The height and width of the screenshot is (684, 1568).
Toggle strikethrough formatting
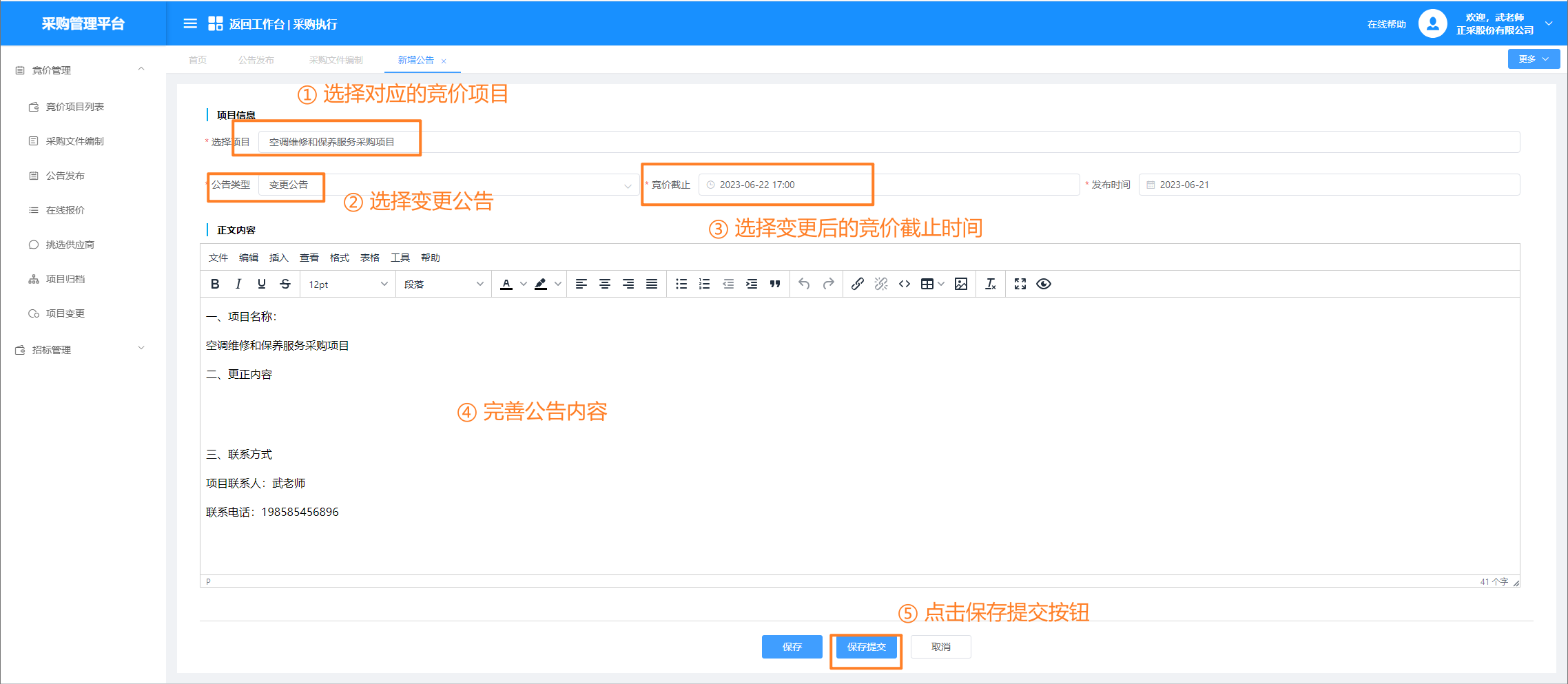click(285, 284)
